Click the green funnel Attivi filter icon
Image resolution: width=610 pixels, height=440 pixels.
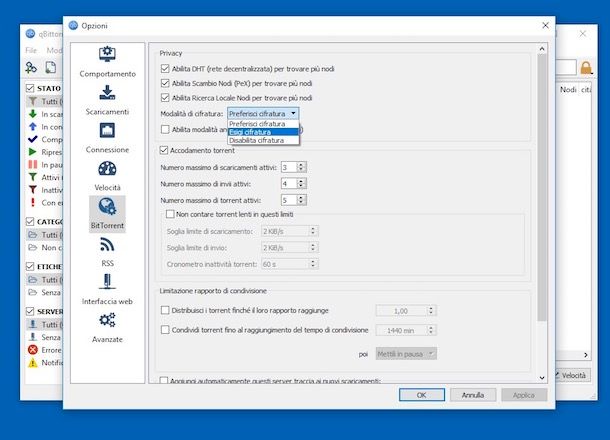click(x=33, y=177)
